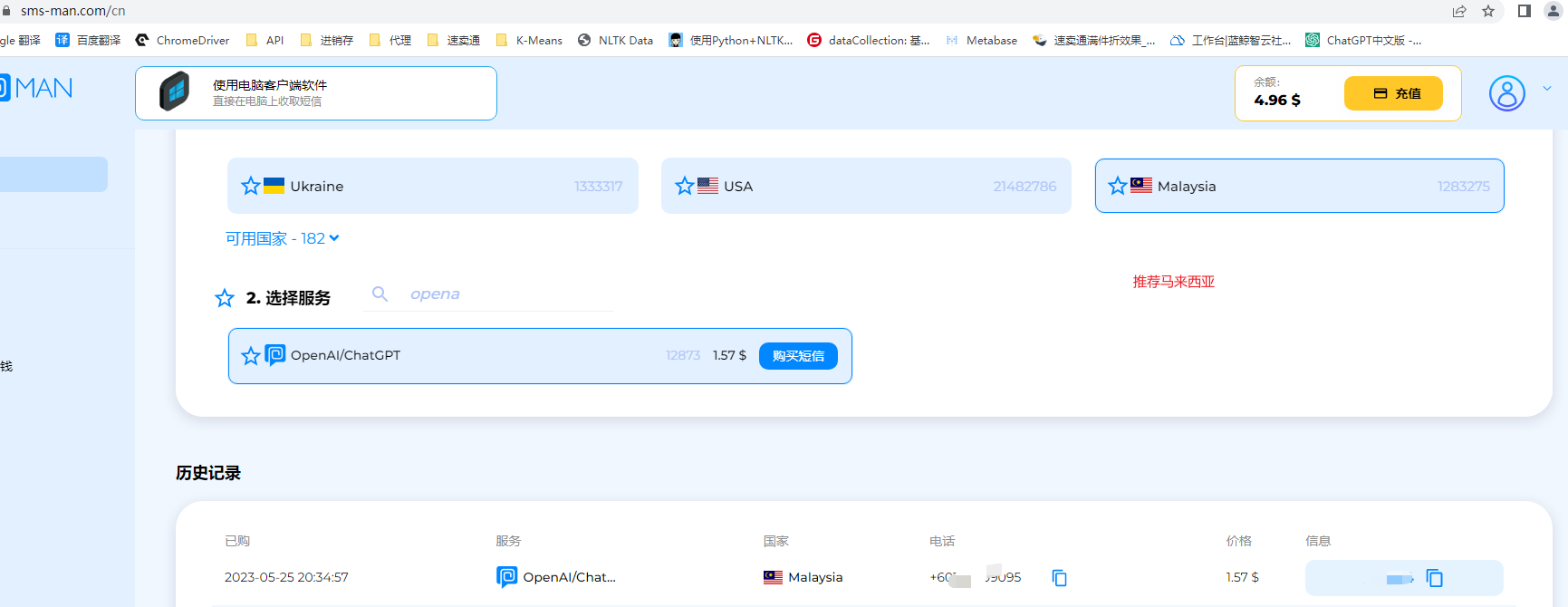Open the 进销存 bookmarks folder

point(326,40)
